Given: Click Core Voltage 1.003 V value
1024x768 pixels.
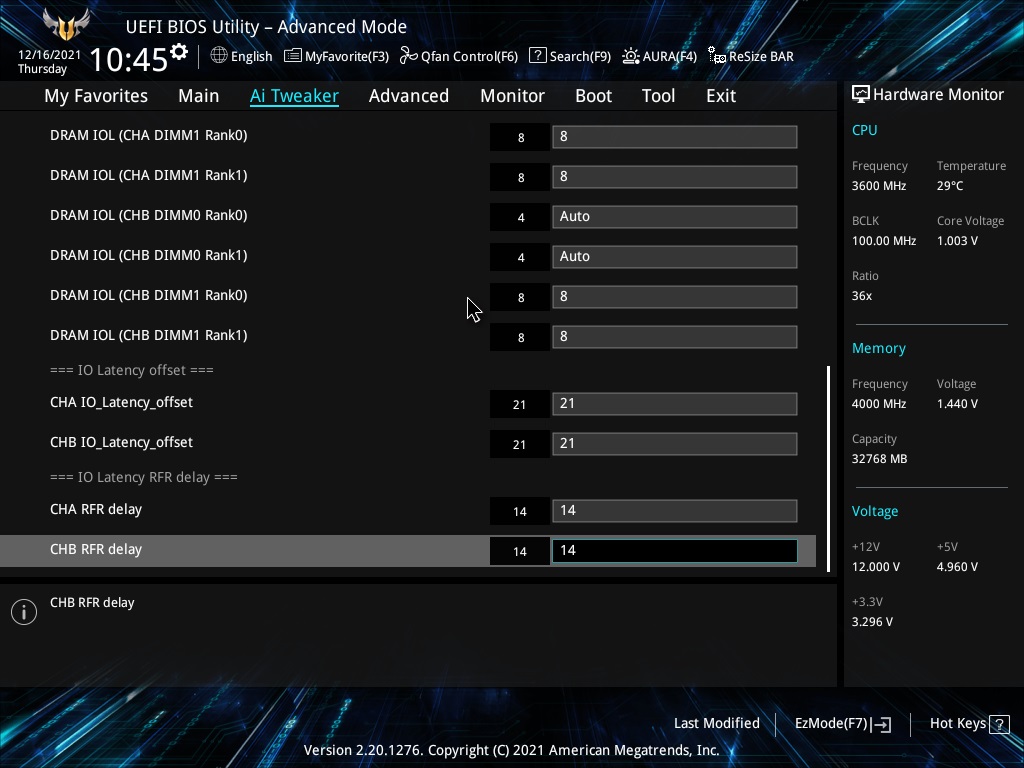Looking at the screenshot, I should click(957, 240).
